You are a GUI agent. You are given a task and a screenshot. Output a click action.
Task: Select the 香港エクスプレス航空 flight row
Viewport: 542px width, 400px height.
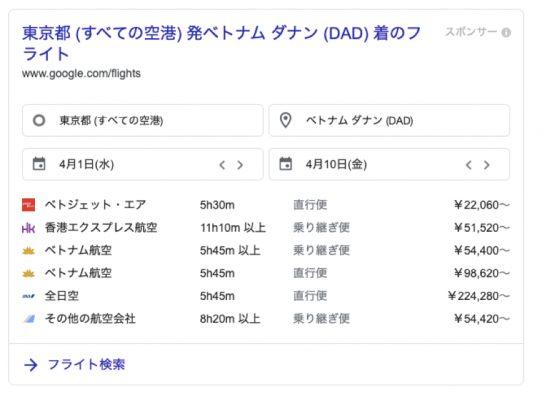point(266,227)
